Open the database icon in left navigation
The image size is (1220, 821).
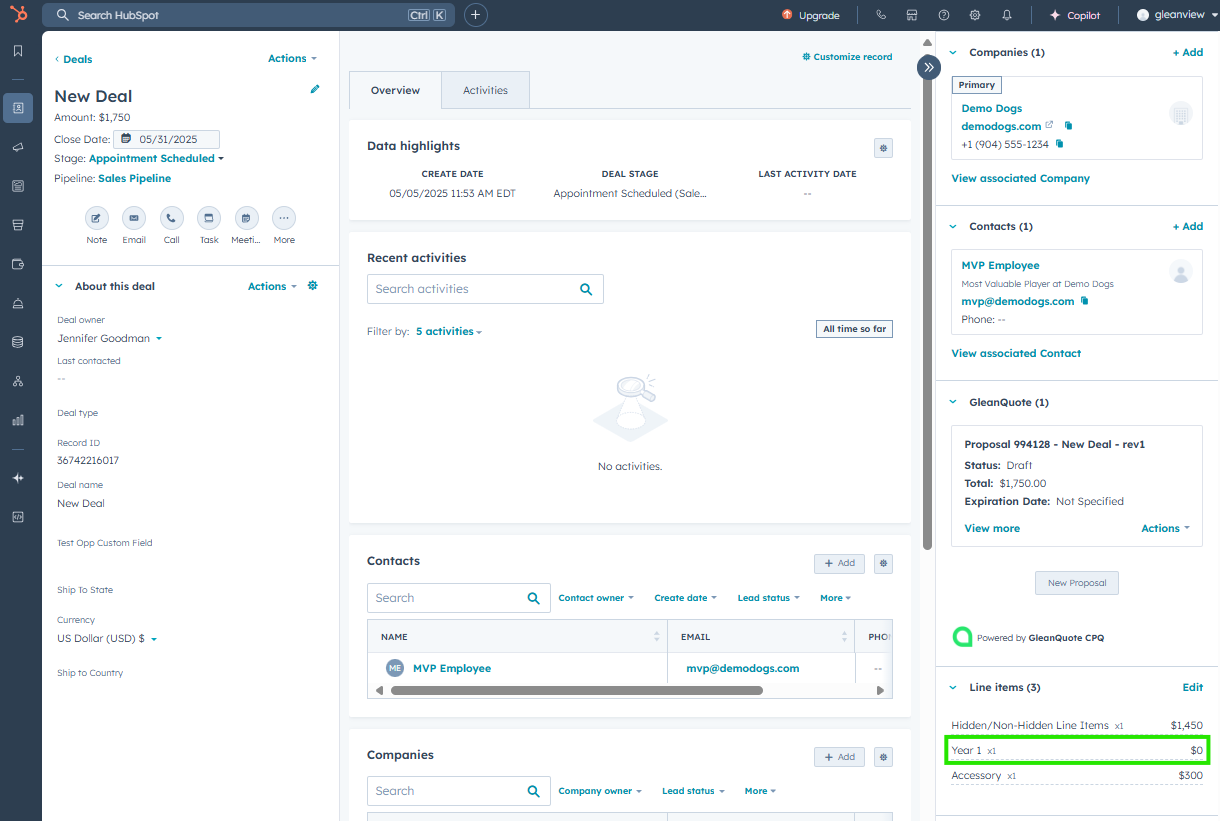tap(18, 342)
